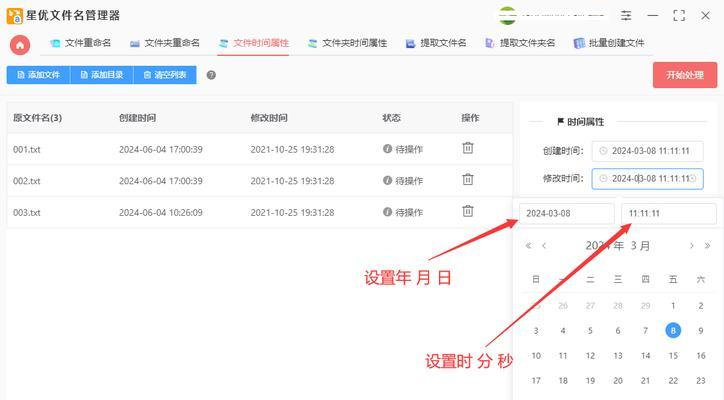Viewport: 724px width, 400px height.
Task: Click 001.txt creation time 2024-06-04 17:00:39
Action: (x=161, y=149)
